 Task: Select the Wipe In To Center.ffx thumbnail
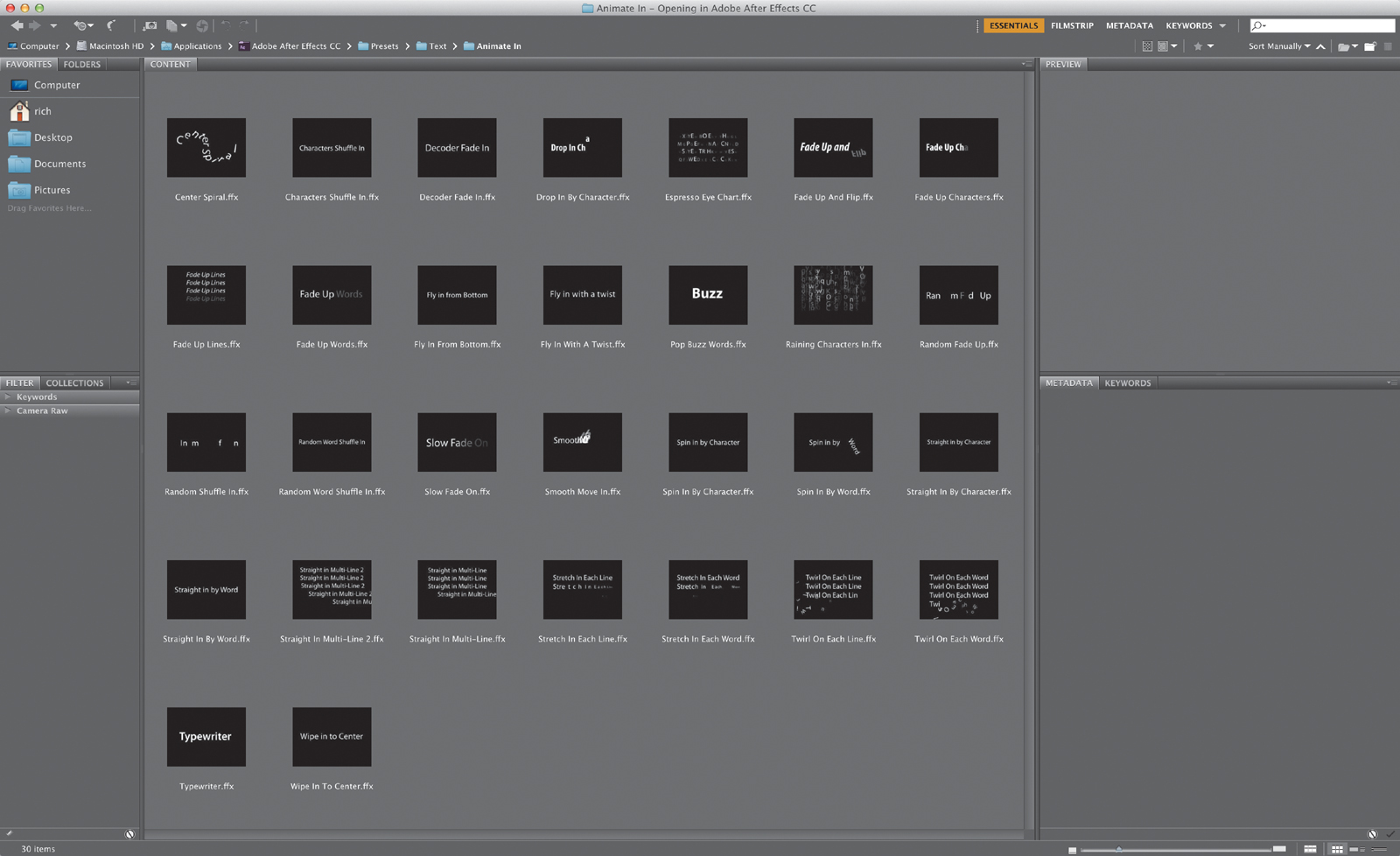pos(332,737)
